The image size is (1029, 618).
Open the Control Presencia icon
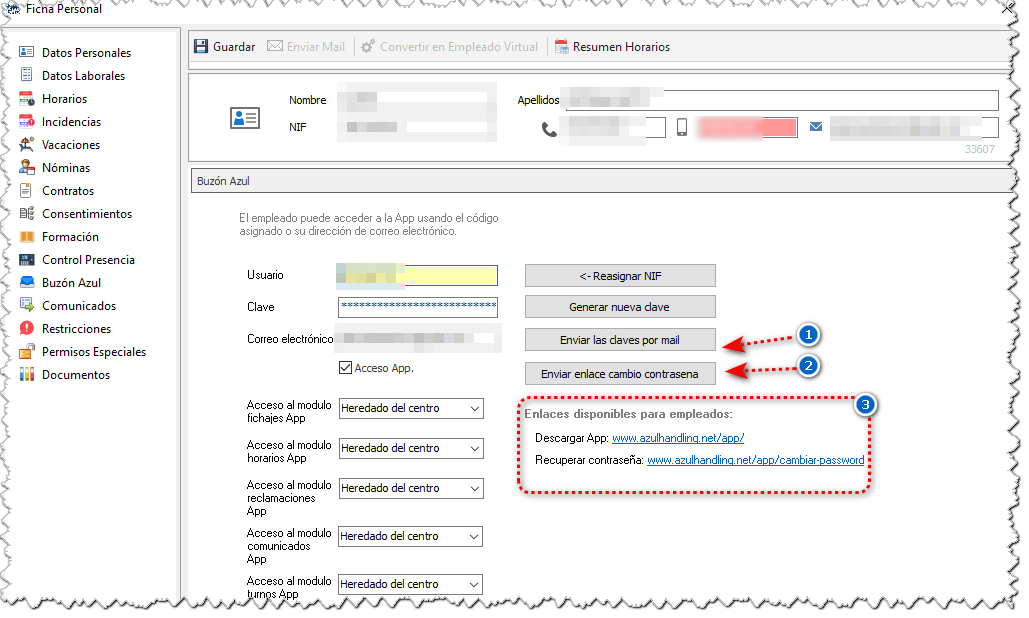(x=27, y=259)
